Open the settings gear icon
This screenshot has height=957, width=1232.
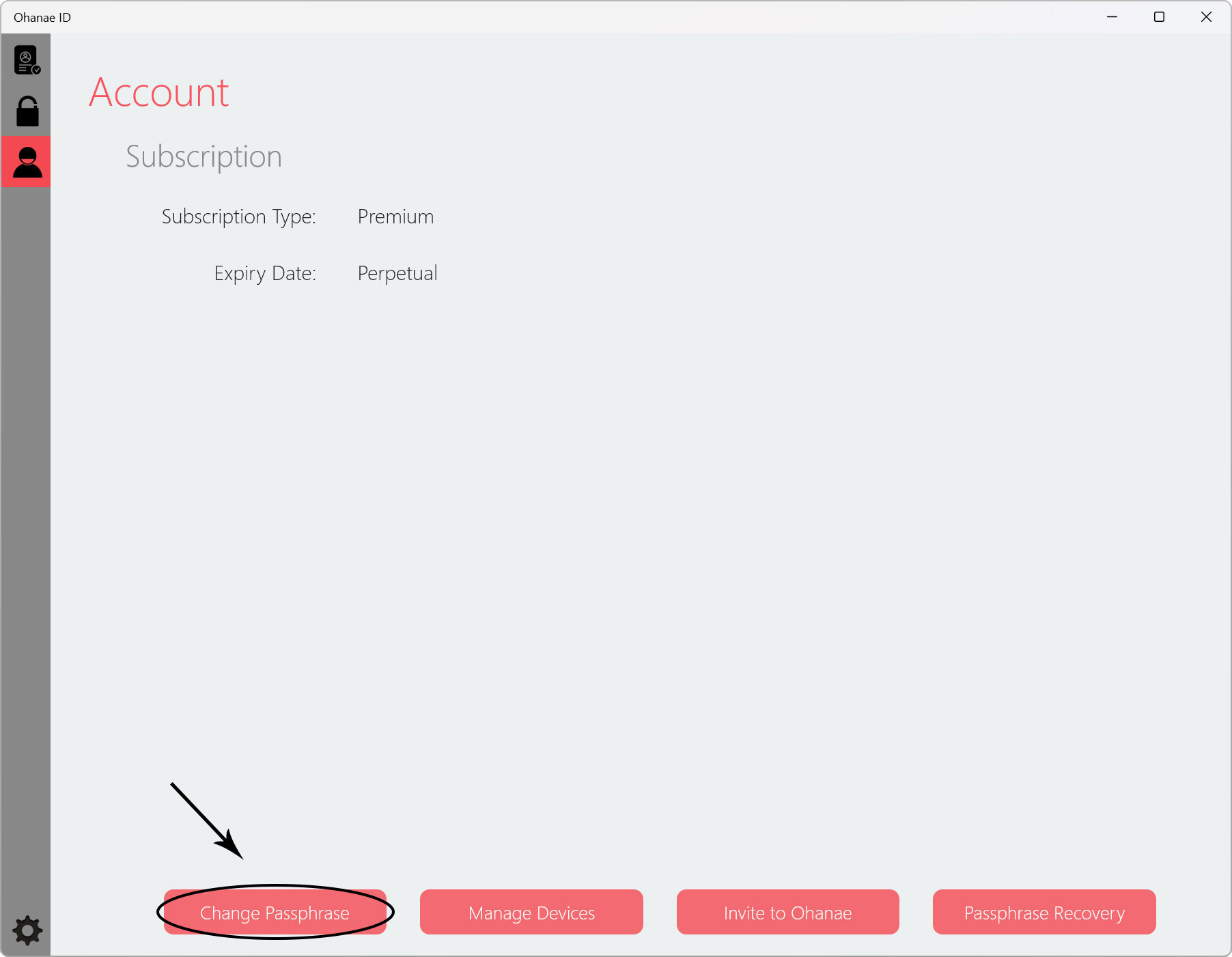(x=27, y=930)
